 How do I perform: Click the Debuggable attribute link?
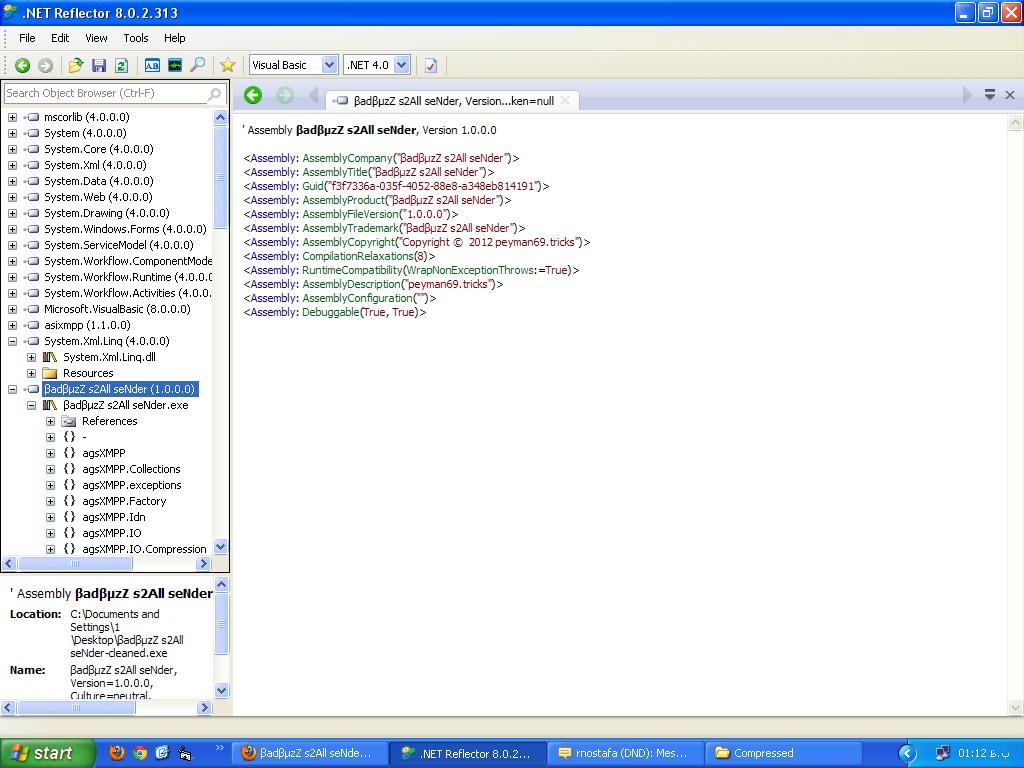331,313
